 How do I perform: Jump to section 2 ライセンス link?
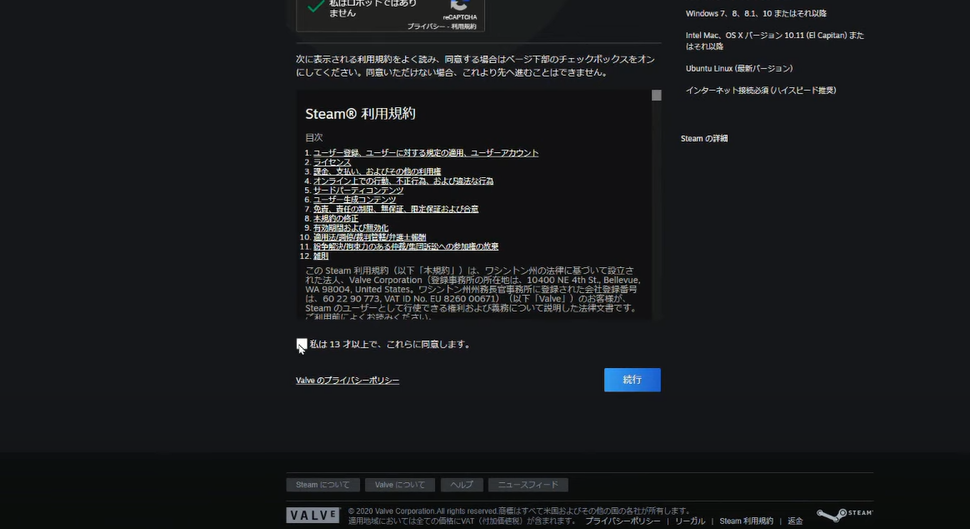332,162
